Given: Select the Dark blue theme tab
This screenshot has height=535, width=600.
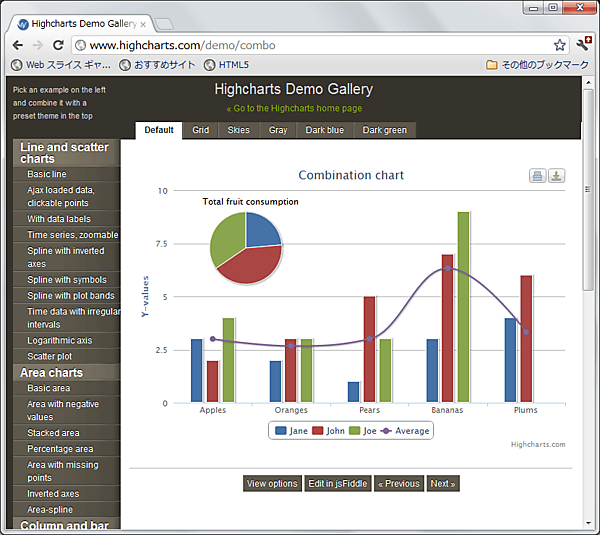Looking at the screenshot, I should (324, 130).
